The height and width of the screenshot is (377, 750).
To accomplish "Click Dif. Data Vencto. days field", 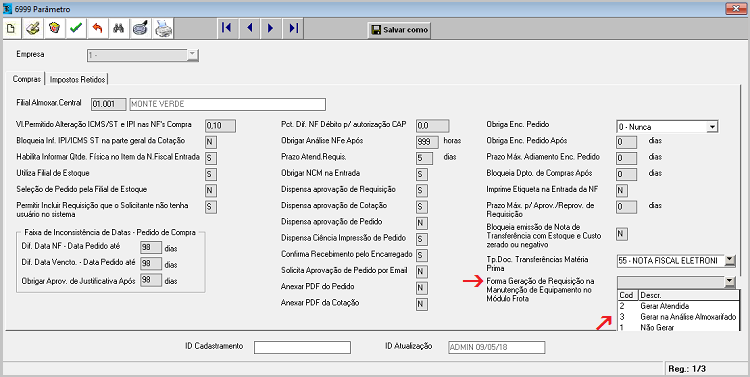I will pyautogui.click(x=151, y=264).
